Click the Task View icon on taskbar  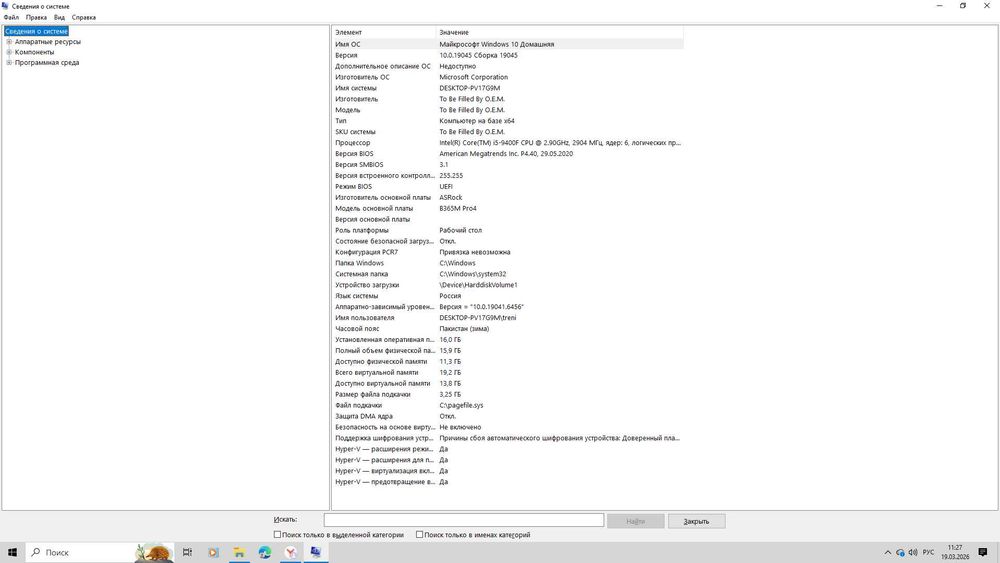187,552
